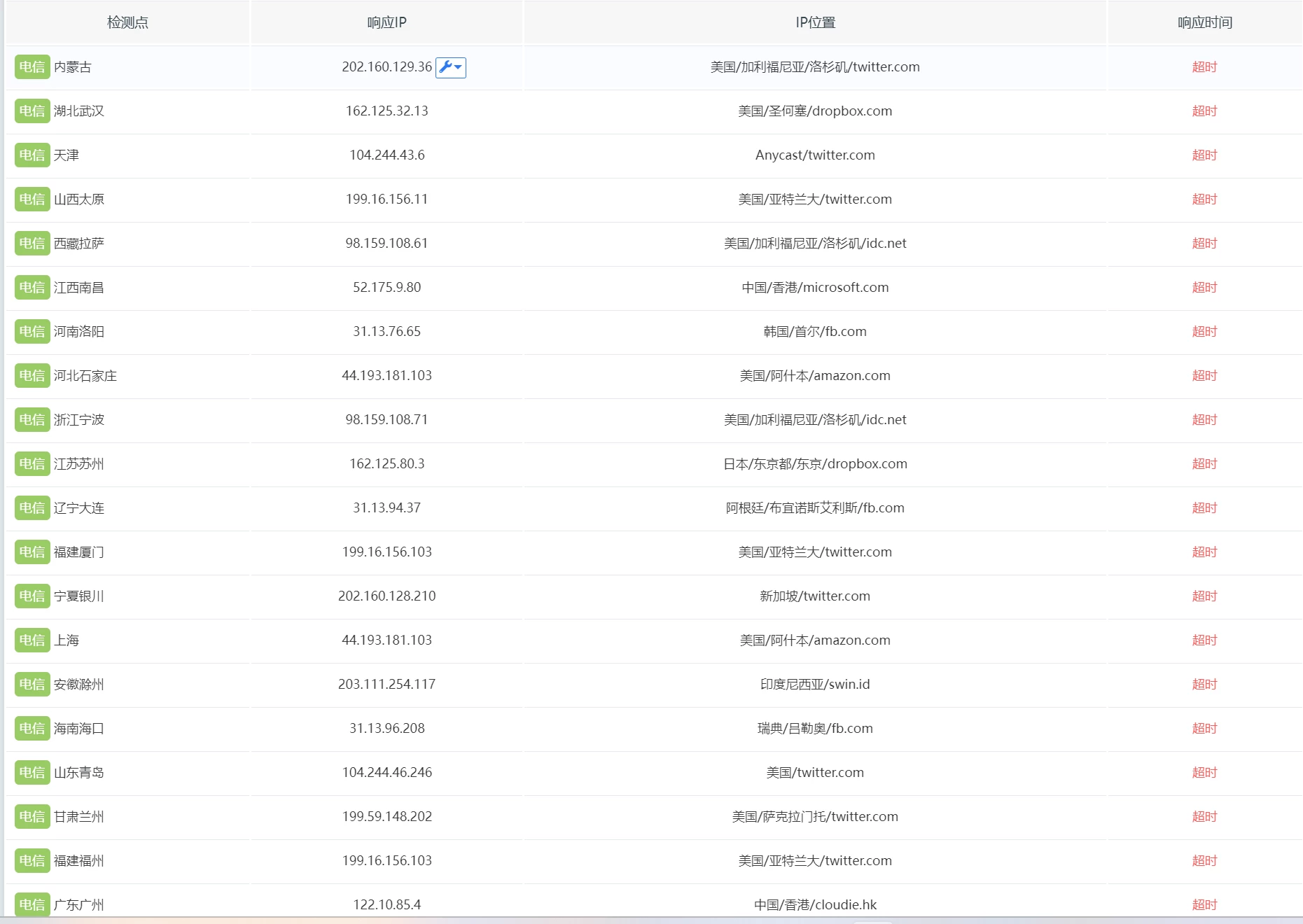Click location 印度尼西亚/swin.id
1303x924 pixels.
[815, 685]
